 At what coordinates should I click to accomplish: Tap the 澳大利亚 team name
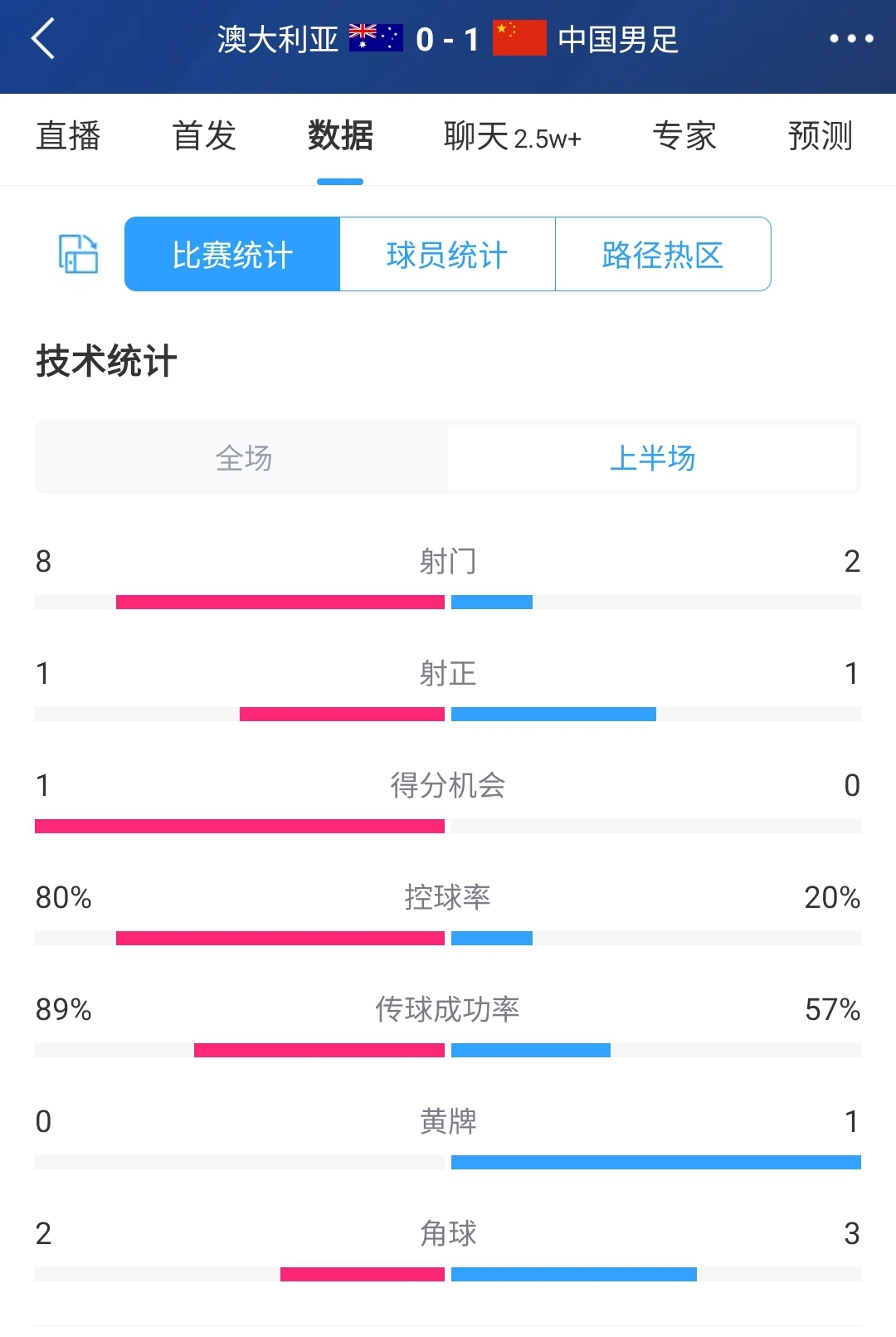[278, 39]
